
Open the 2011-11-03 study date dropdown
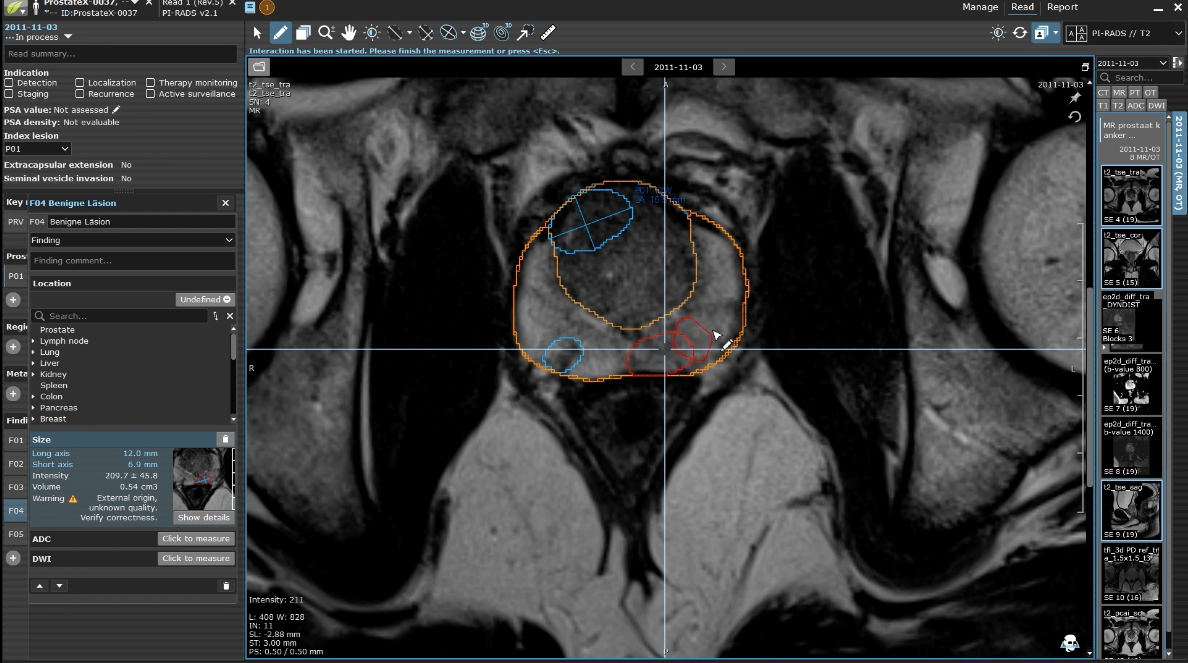[x=1132, y=63]
